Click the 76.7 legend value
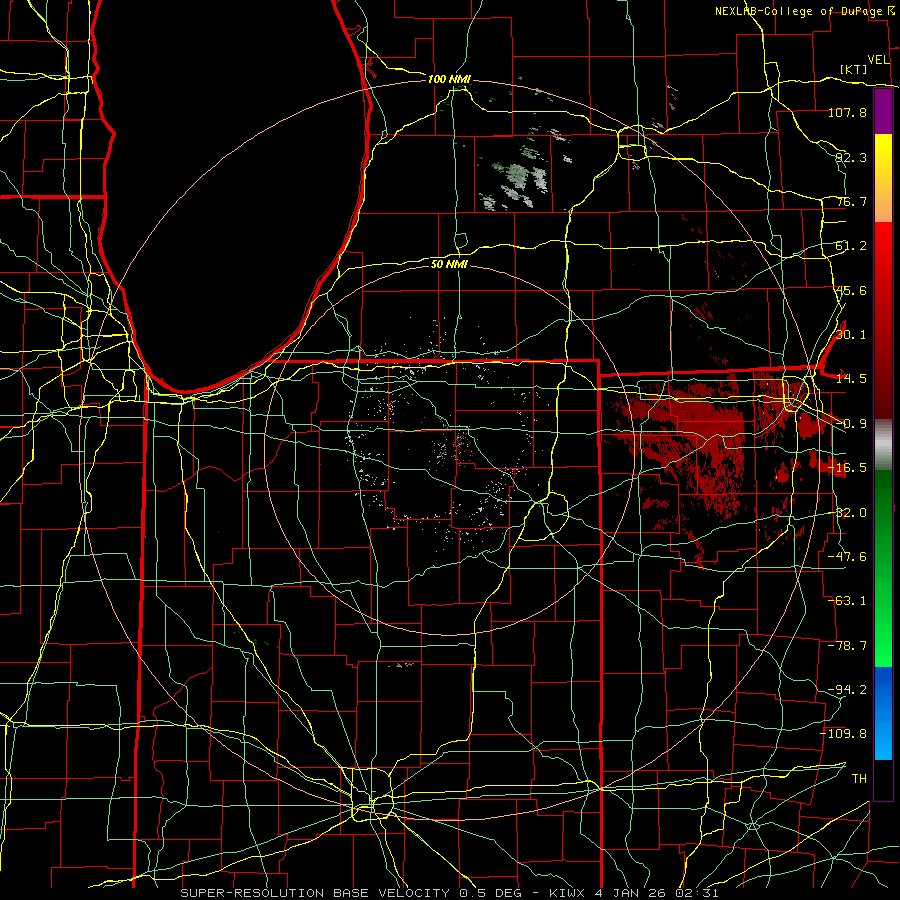 click(x=851, y=201)
